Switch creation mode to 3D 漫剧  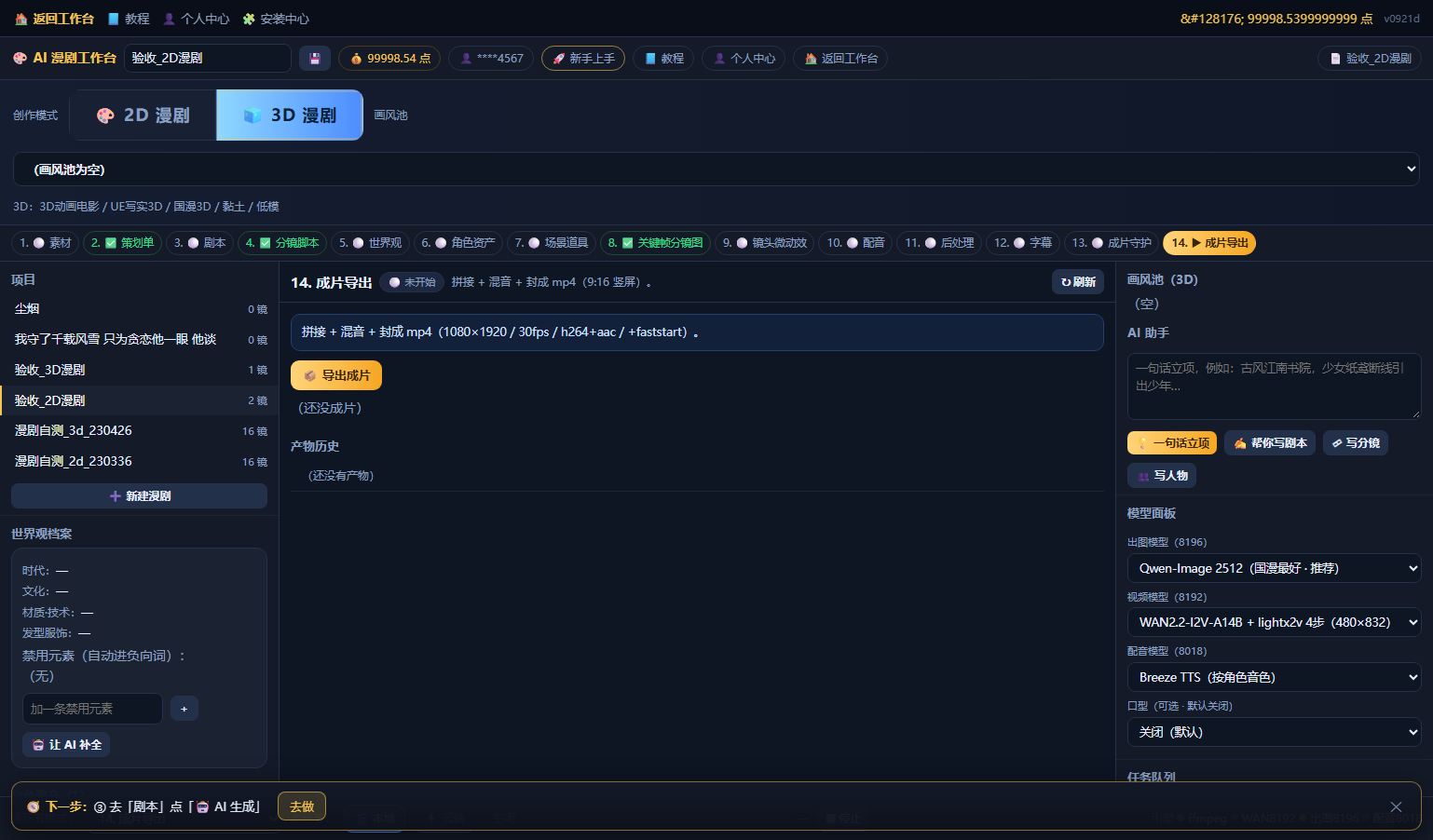tap(290, 115)
